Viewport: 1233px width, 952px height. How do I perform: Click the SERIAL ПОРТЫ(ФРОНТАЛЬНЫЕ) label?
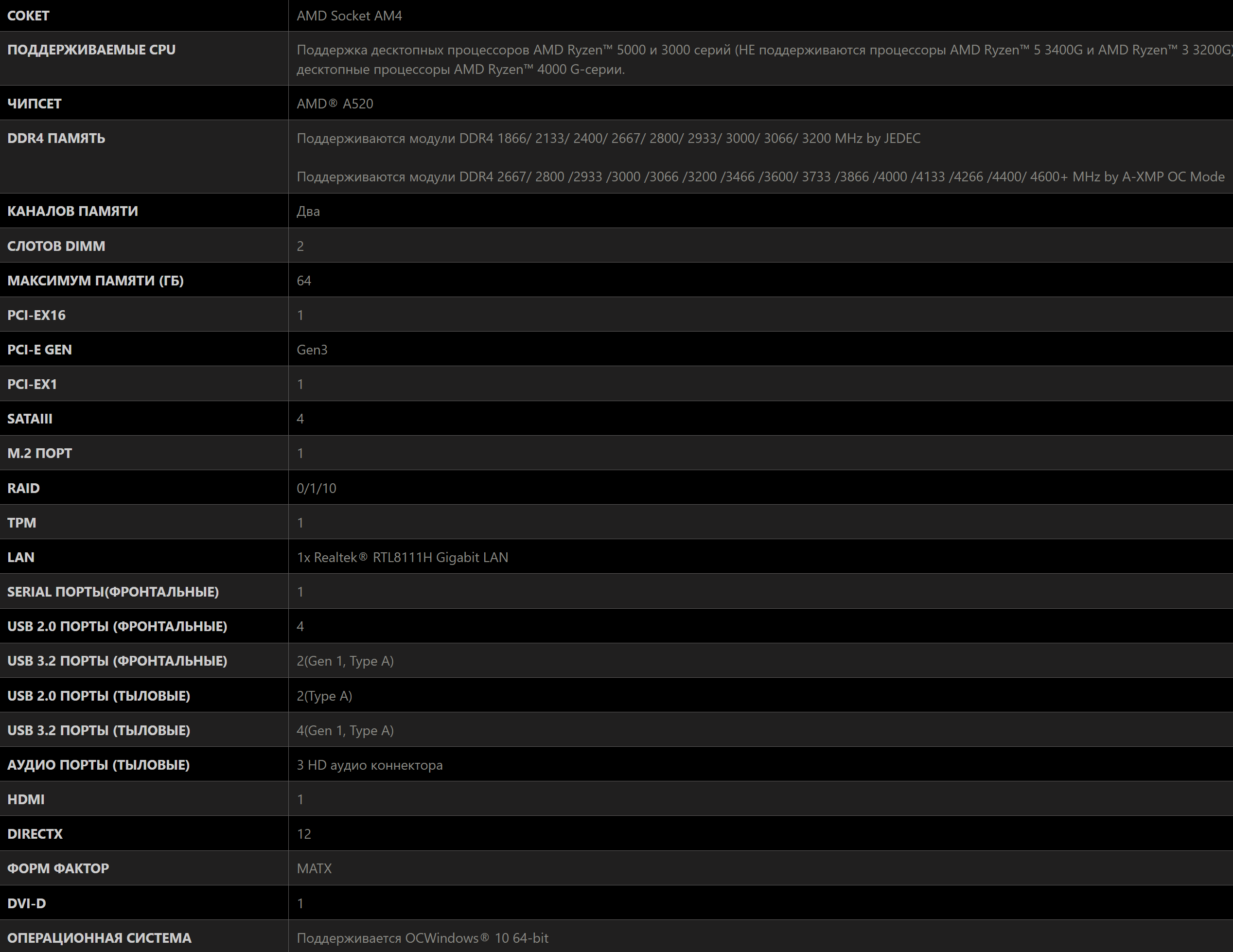[x=113, y=592]
